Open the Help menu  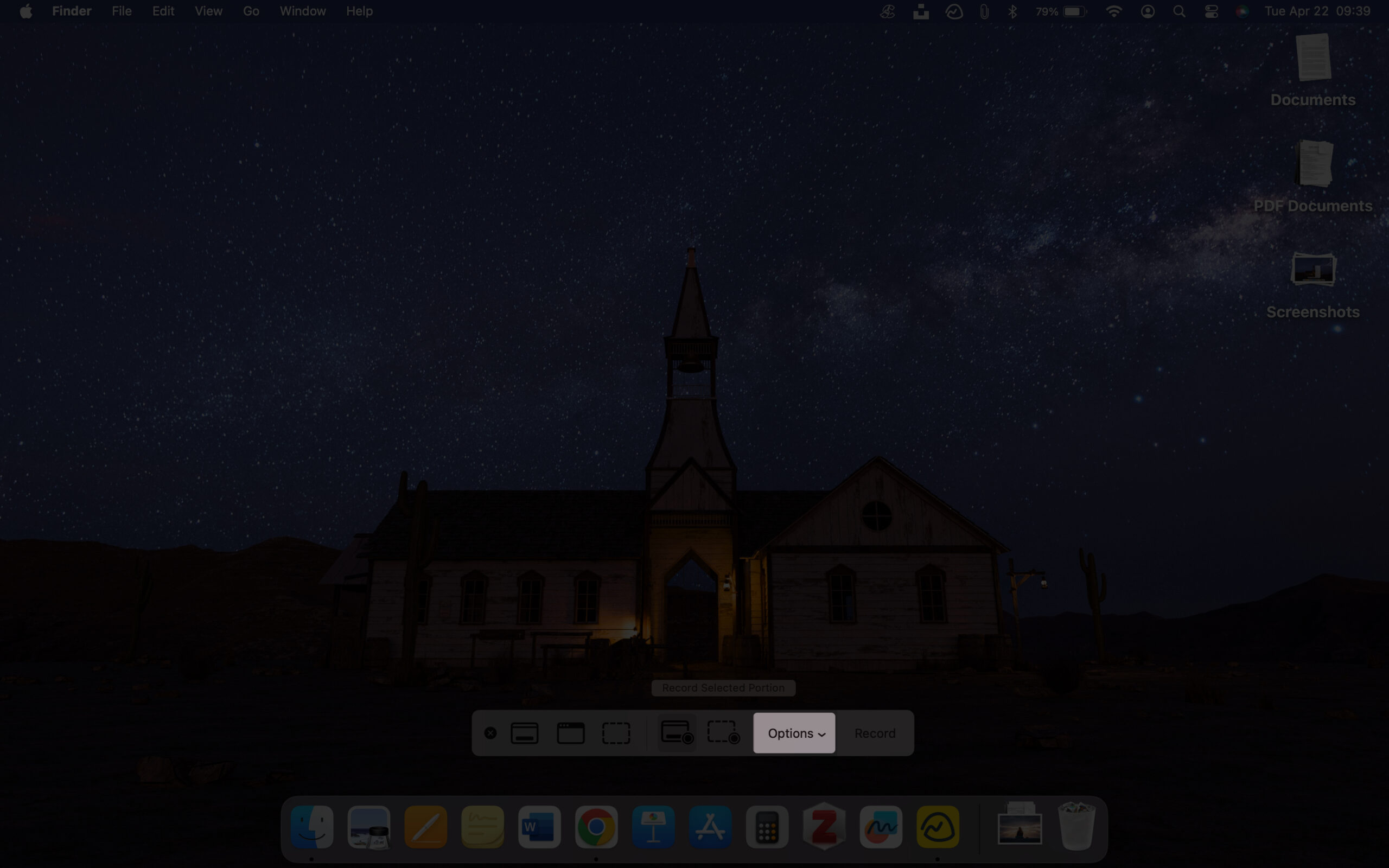pos(358,10)
